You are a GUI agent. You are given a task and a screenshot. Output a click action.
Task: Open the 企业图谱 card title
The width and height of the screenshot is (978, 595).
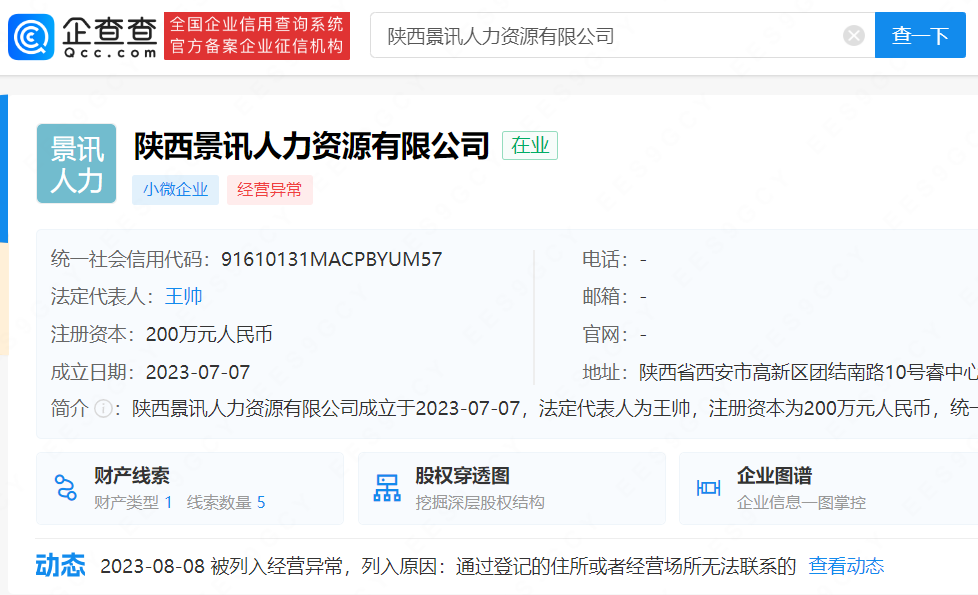pos(774,476)
